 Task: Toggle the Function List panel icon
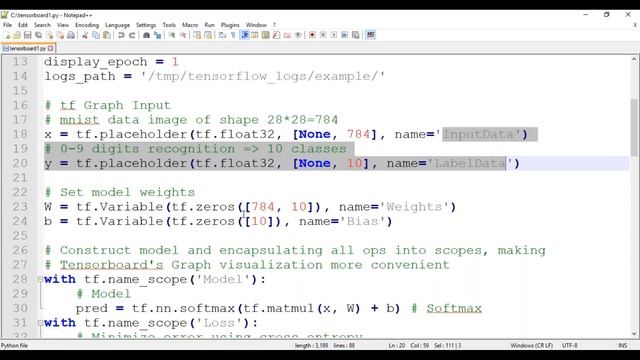click(x=276, y=35)
